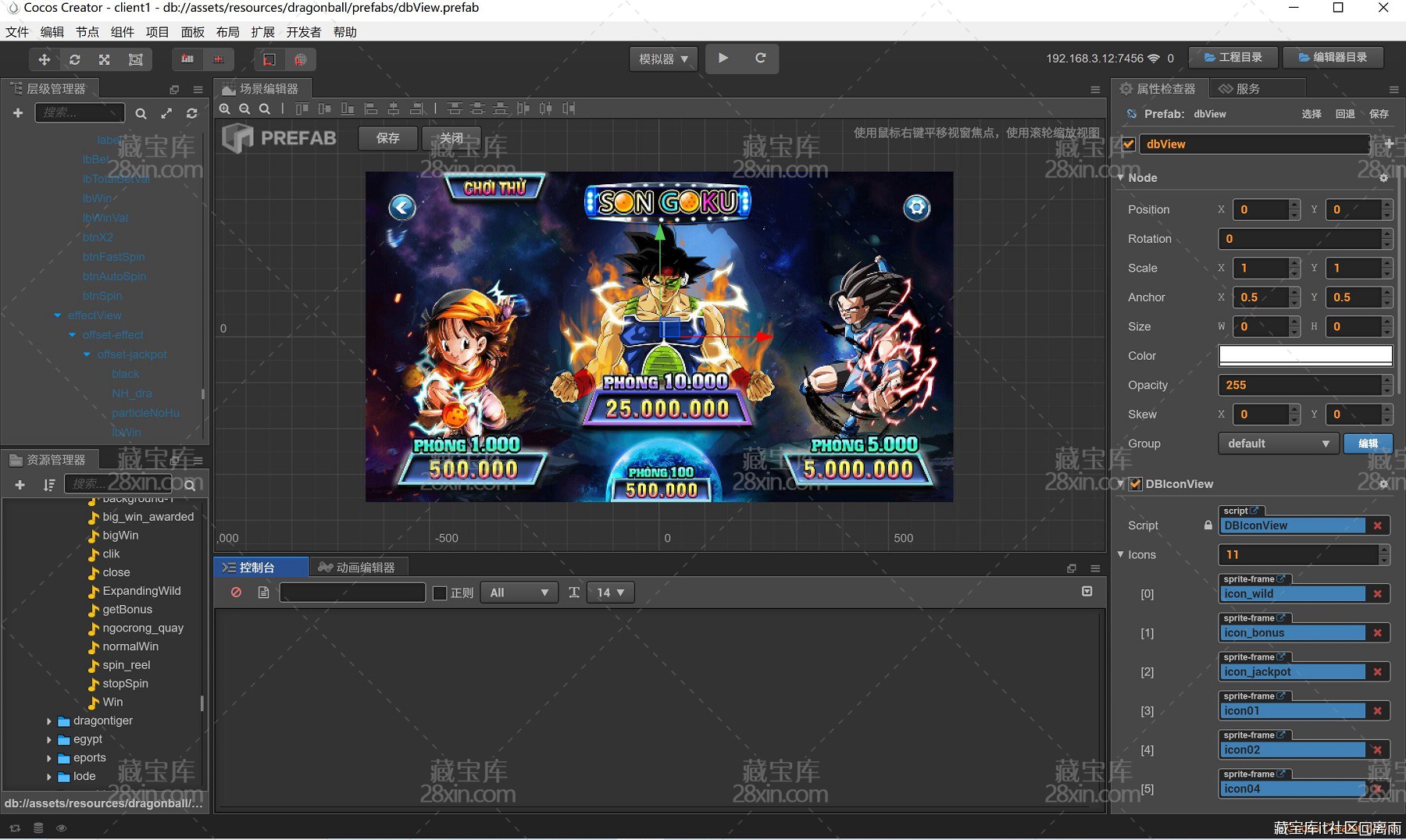Open console log type All dropdown
Screen dimensions: 1406x840
[x=519, y=593]
